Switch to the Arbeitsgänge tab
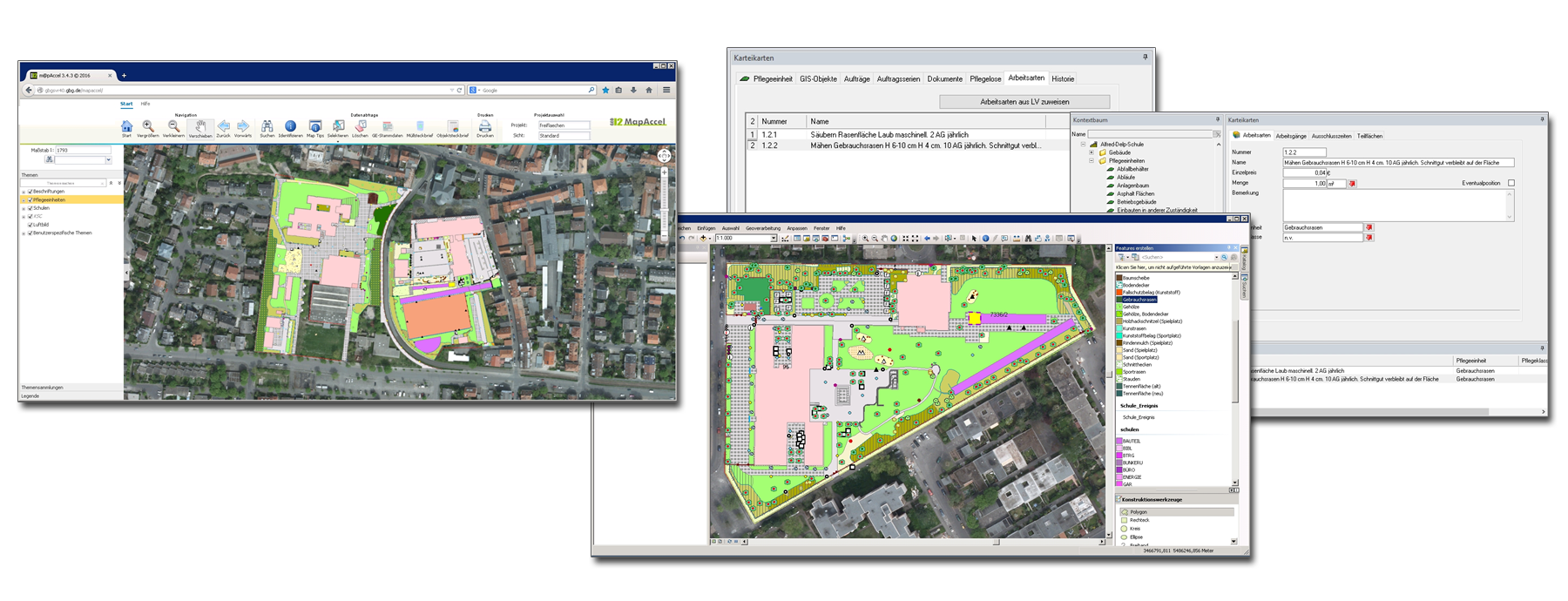This screenshot has width=1568, height=601. tap(1290, 136)
